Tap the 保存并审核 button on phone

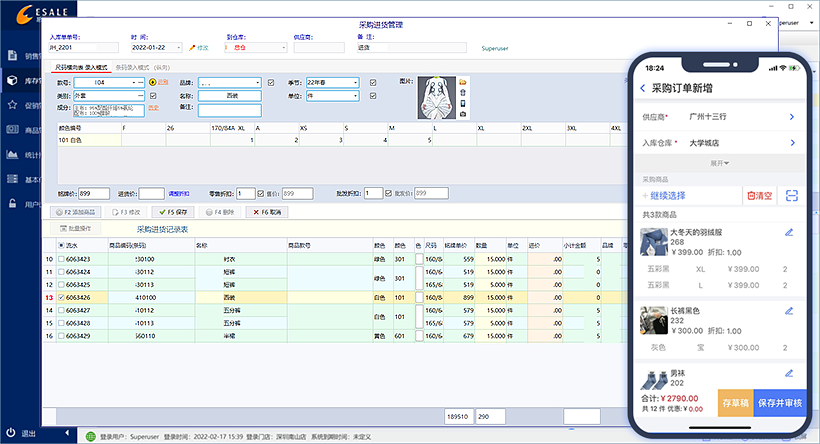780,402
